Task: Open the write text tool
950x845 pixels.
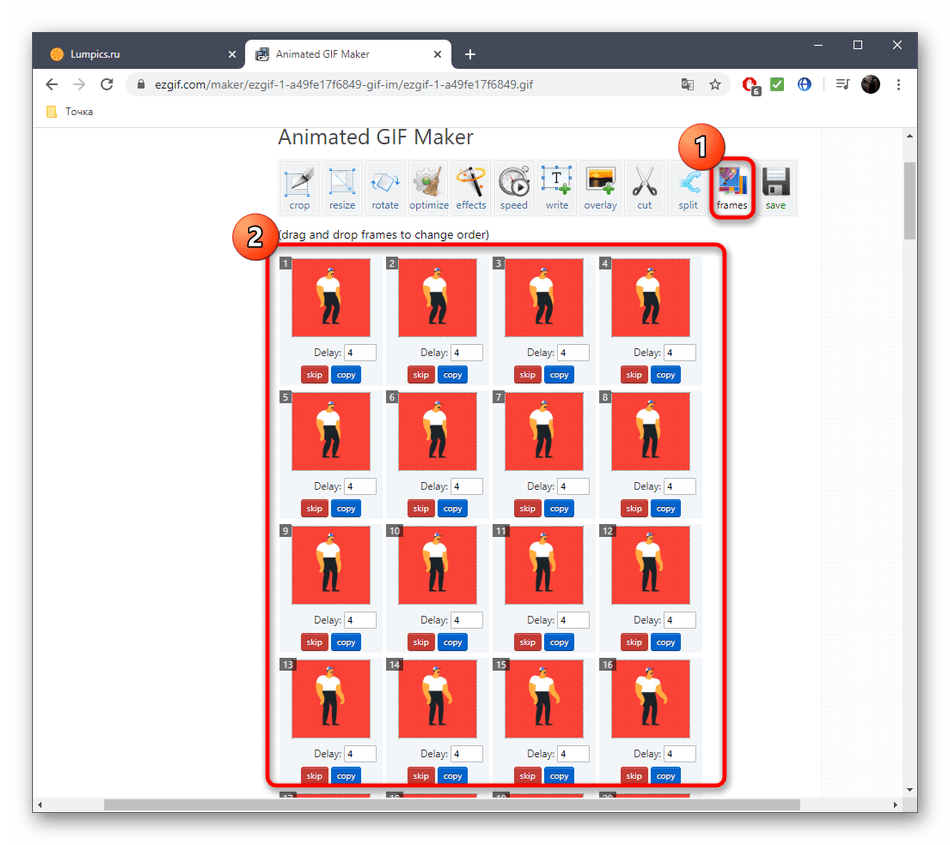Action: pos(557,188)
